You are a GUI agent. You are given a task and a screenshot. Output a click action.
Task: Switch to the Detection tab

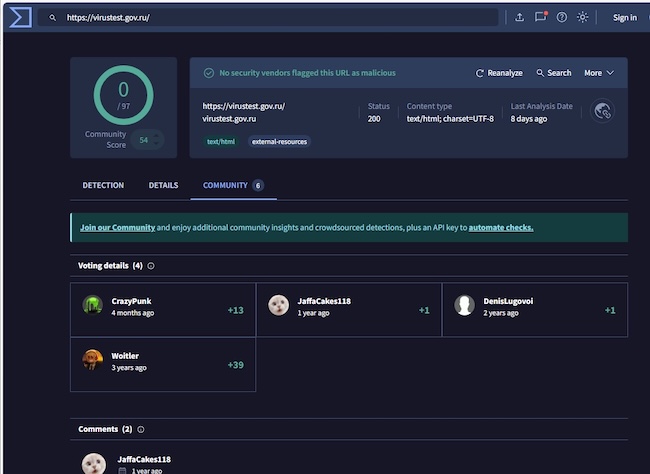click(x=103, y=185)
